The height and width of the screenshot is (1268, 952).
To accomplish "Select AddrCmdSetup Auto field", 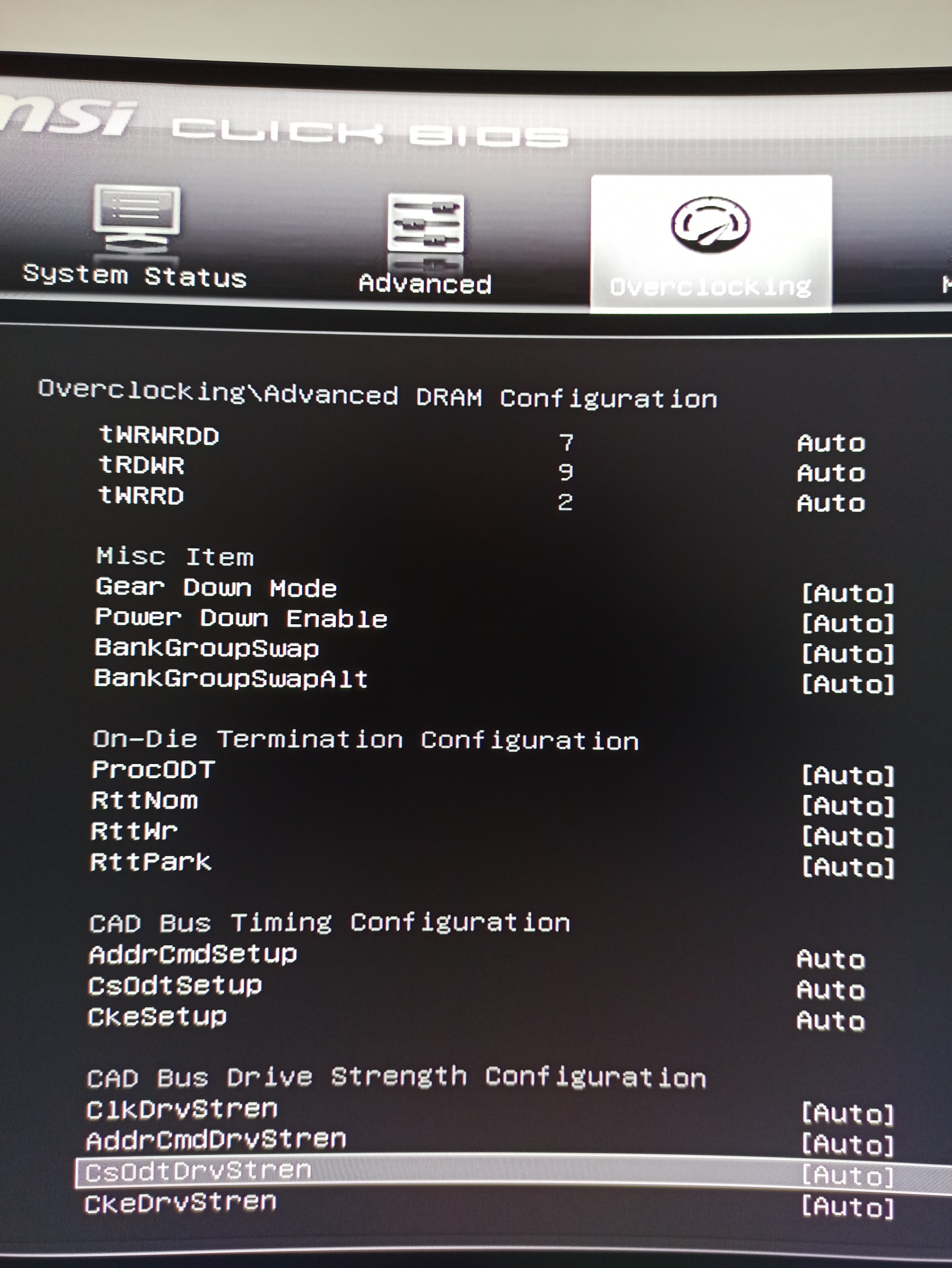I will point(831,960).
